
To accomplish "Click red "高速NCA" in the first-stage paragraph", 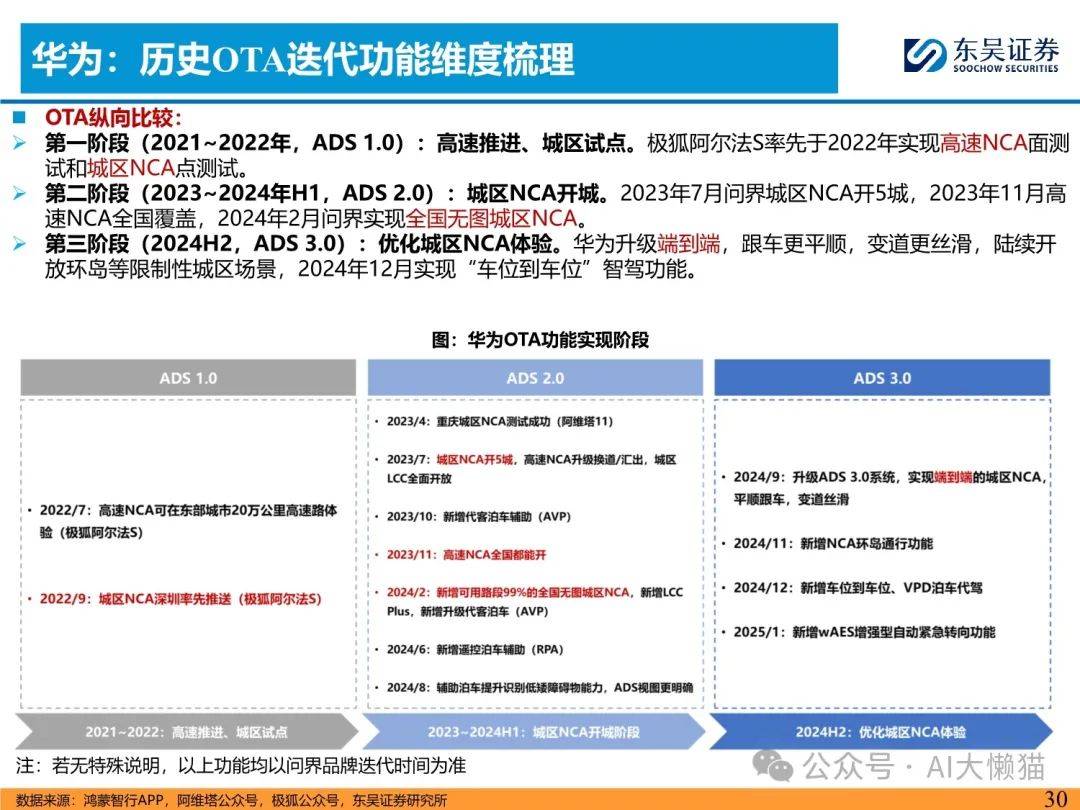I will pos(984,143).
